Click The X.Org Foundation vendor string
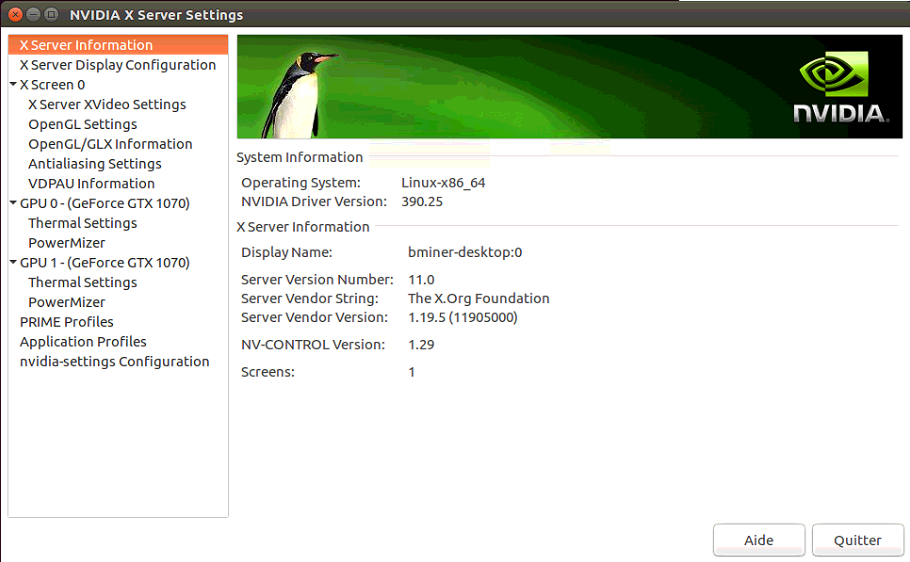Viewport: 910px width, 562px height. pyautogui.click(x=479, y=298)
